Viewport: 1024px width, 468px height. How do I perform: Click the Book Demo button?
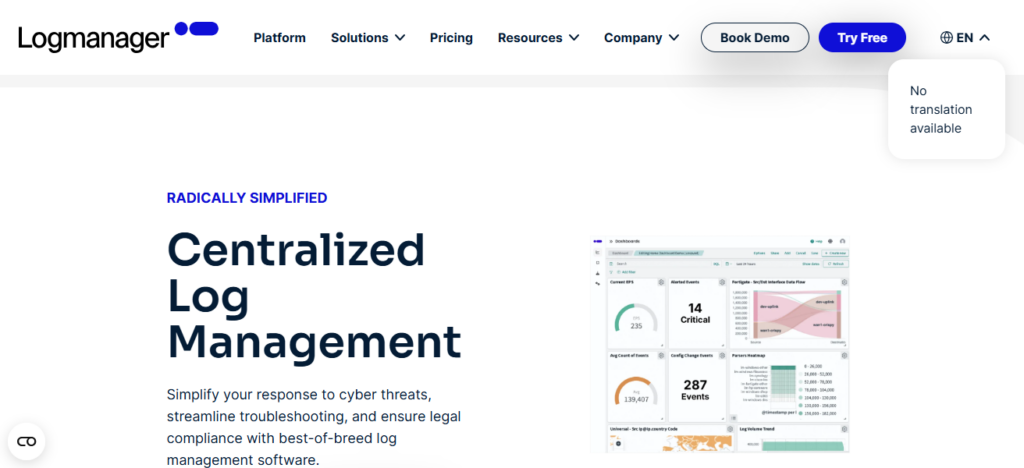coord(755,38)
